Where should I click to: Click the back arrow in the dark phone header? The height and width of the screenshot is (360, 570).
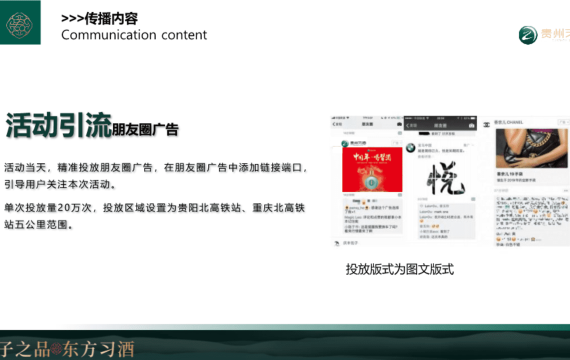tap(408, 125)
